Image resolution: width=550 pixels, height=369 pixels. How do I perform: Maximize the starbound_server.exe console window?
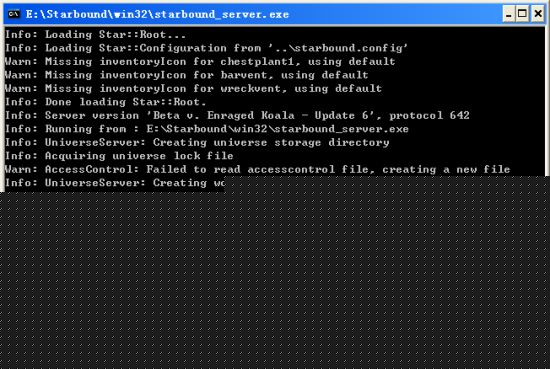(x=523, y=14)
